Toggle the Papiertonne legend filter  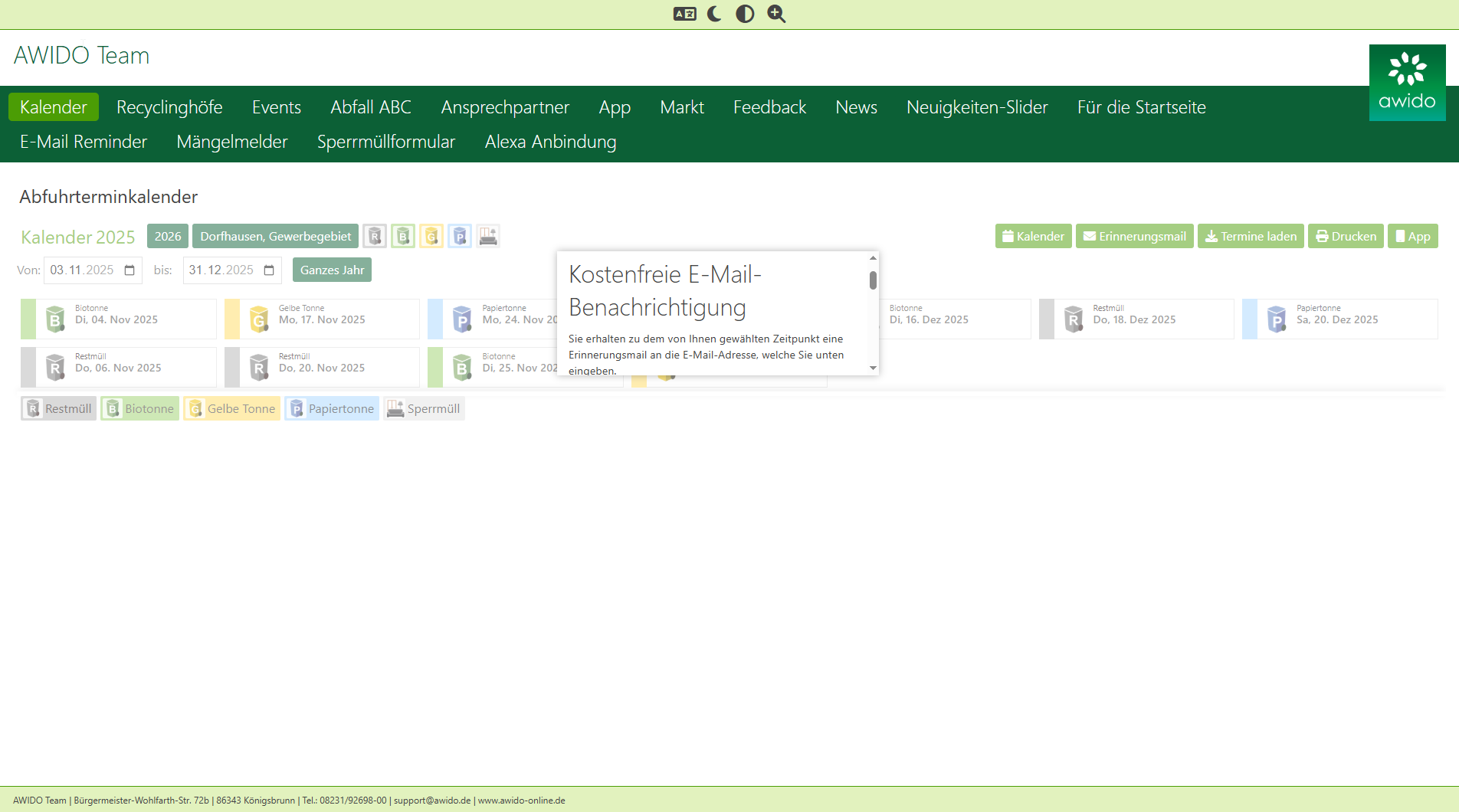pyautogui.click(x=332, y=408)
